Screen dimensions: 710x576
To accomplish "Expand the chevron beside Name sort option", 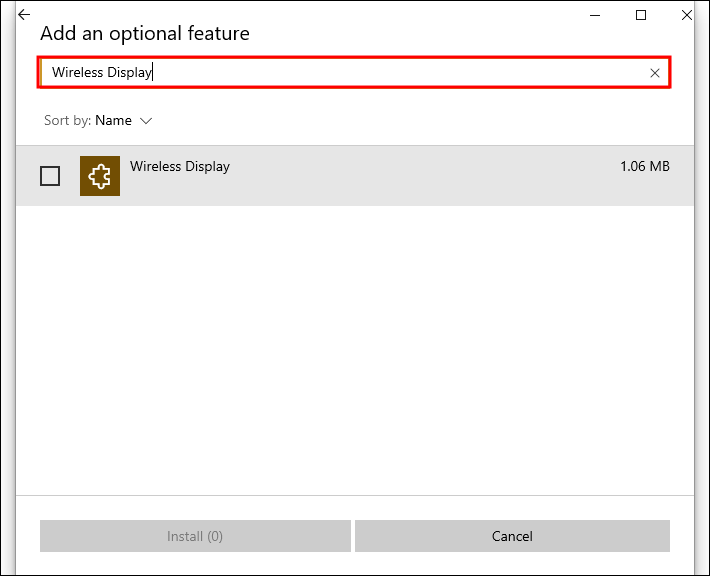I will (146, 121).
